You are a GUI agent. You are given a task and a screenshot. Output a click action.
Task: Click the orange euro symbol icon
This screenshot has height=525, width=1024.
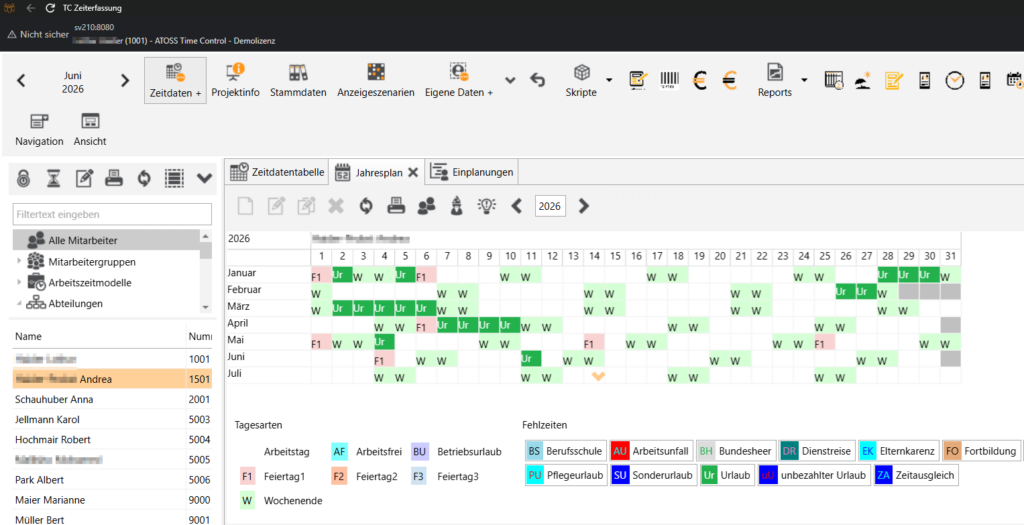tap(729, 80)
